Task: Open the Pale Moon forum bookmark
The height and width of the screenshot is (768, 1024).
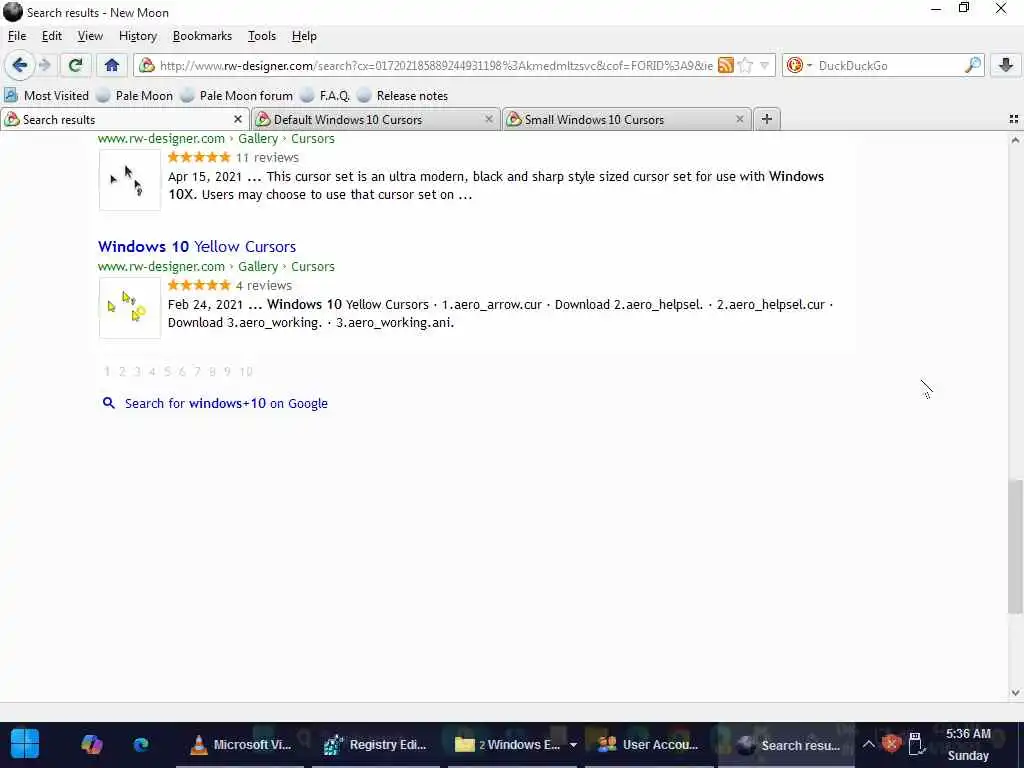Action: point(236,95)
